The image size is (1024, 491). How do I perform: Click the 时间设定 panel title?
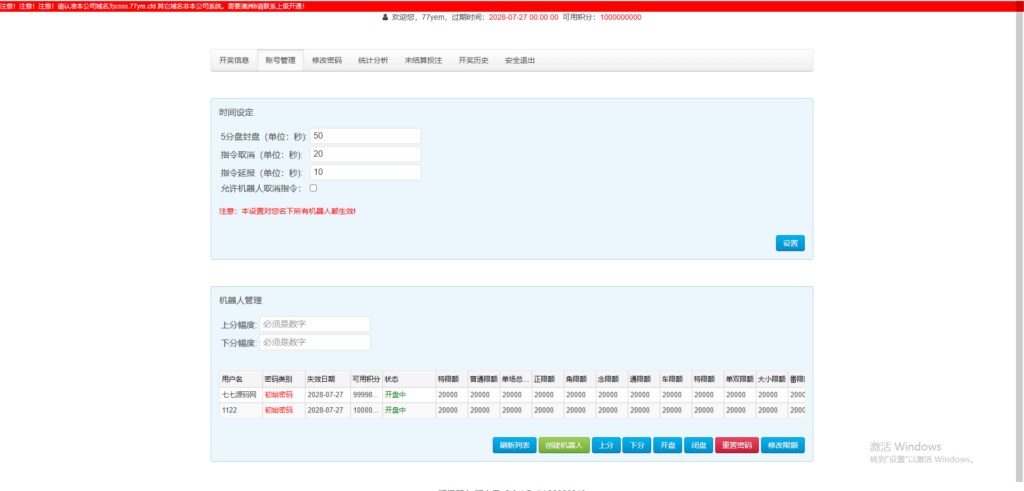(236, 112)
